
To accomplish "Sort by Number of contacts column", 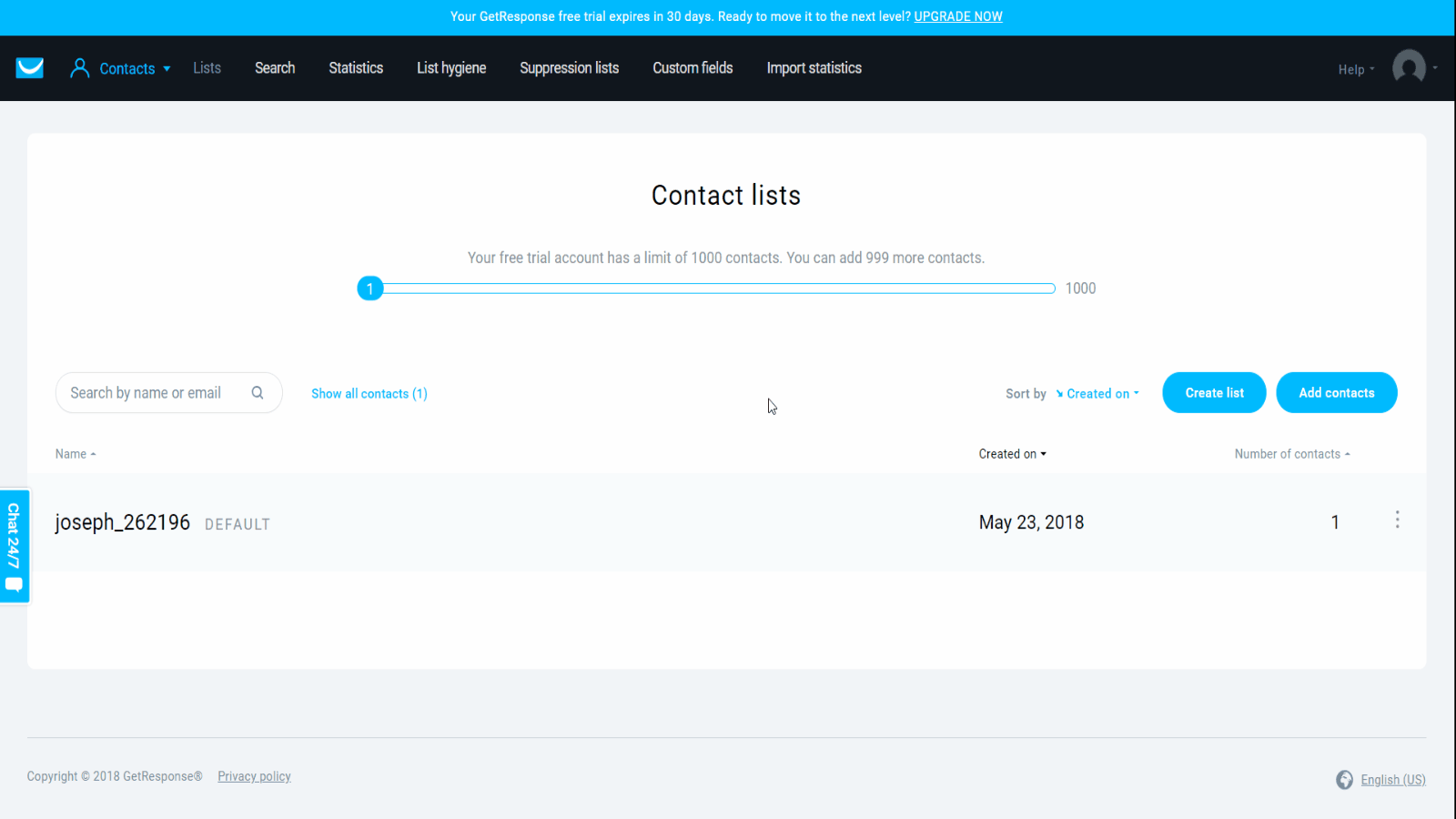I will 1292,454.
